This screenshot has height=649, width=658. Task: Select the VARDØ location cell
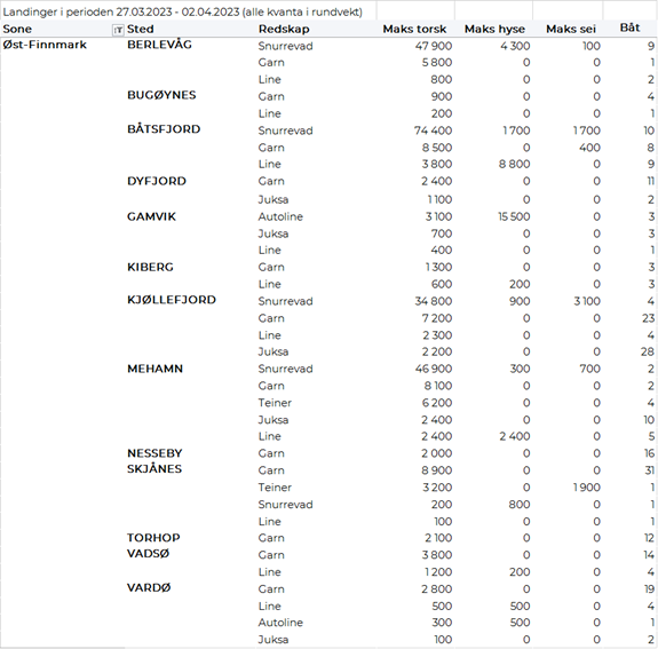[149, 588]
